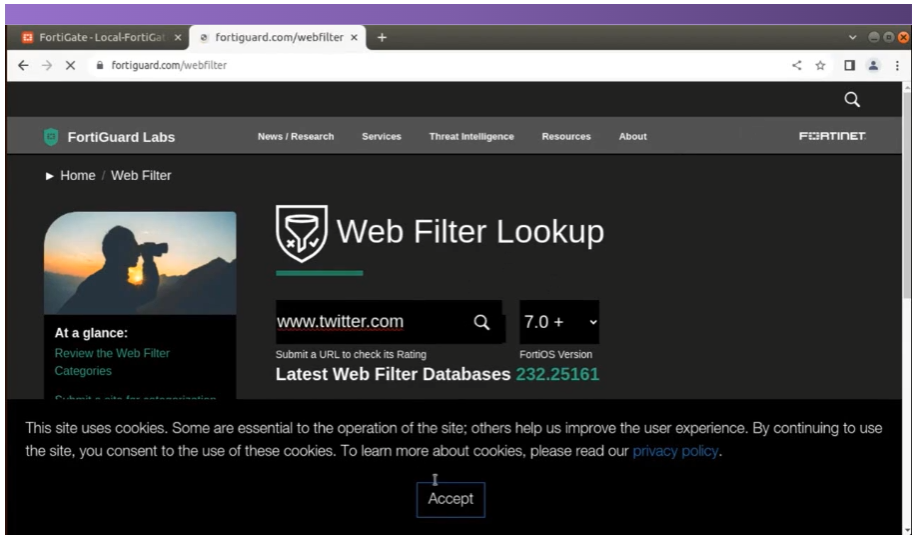Submit URL lookup with magnifier icon
Image resolution: width=917 pixels, height=543 pixels.
pyautogui.click(x=481, y=322)
